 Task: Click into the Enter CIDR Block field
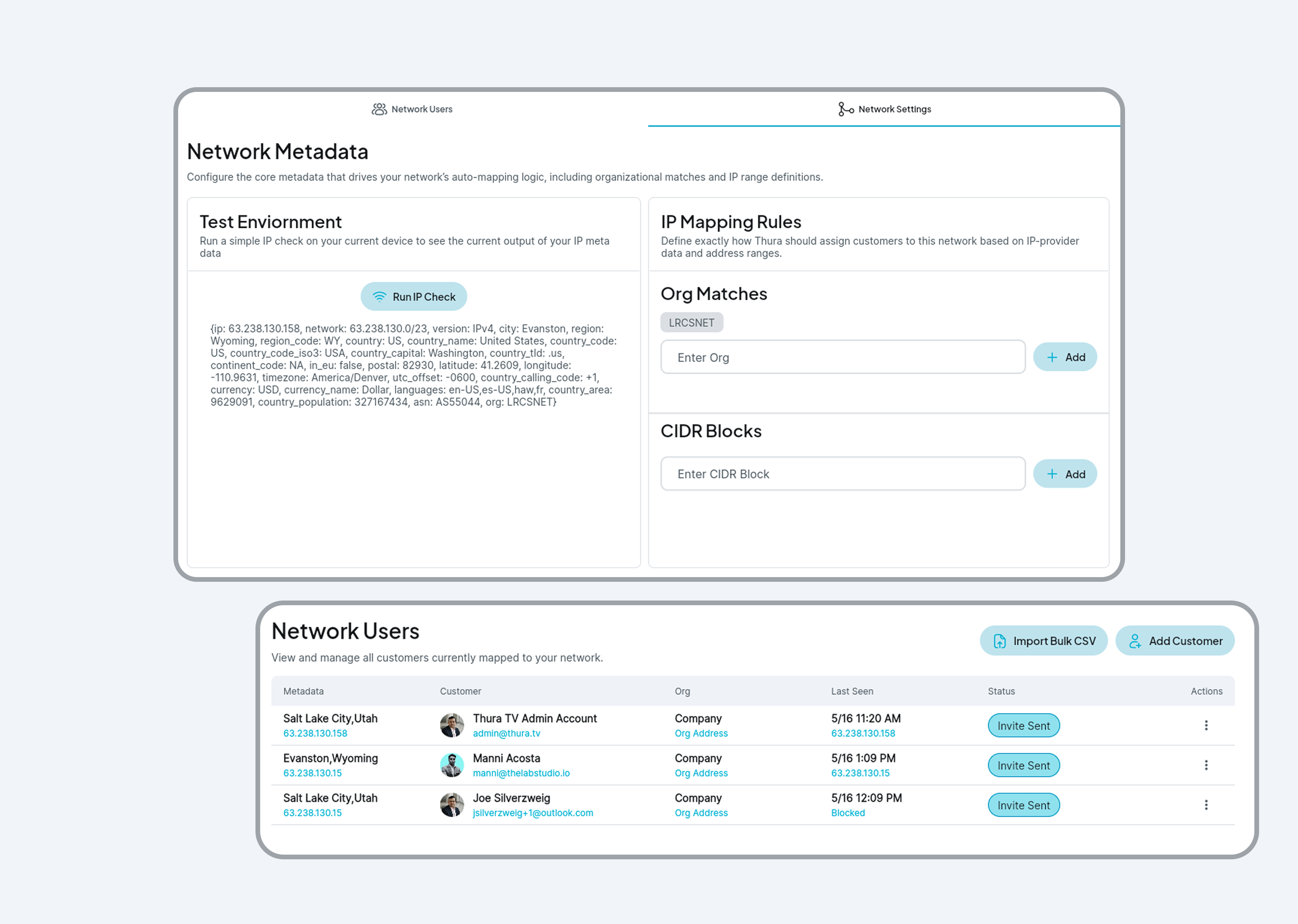(842, 474)
